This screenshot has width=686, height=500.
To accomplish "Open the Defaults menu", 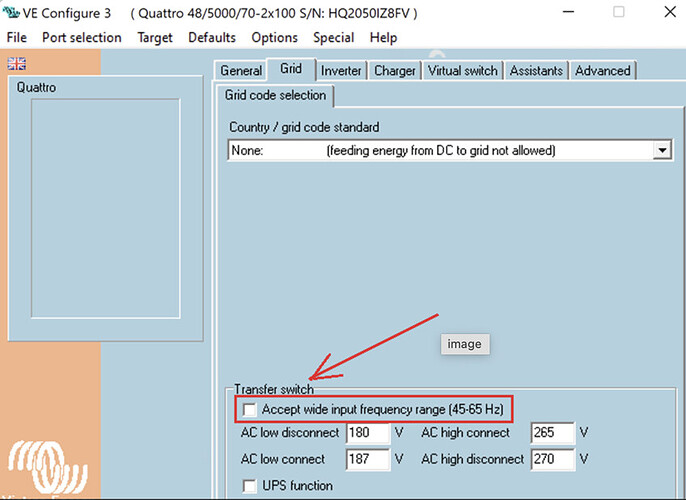I will [x=212, y=38].
